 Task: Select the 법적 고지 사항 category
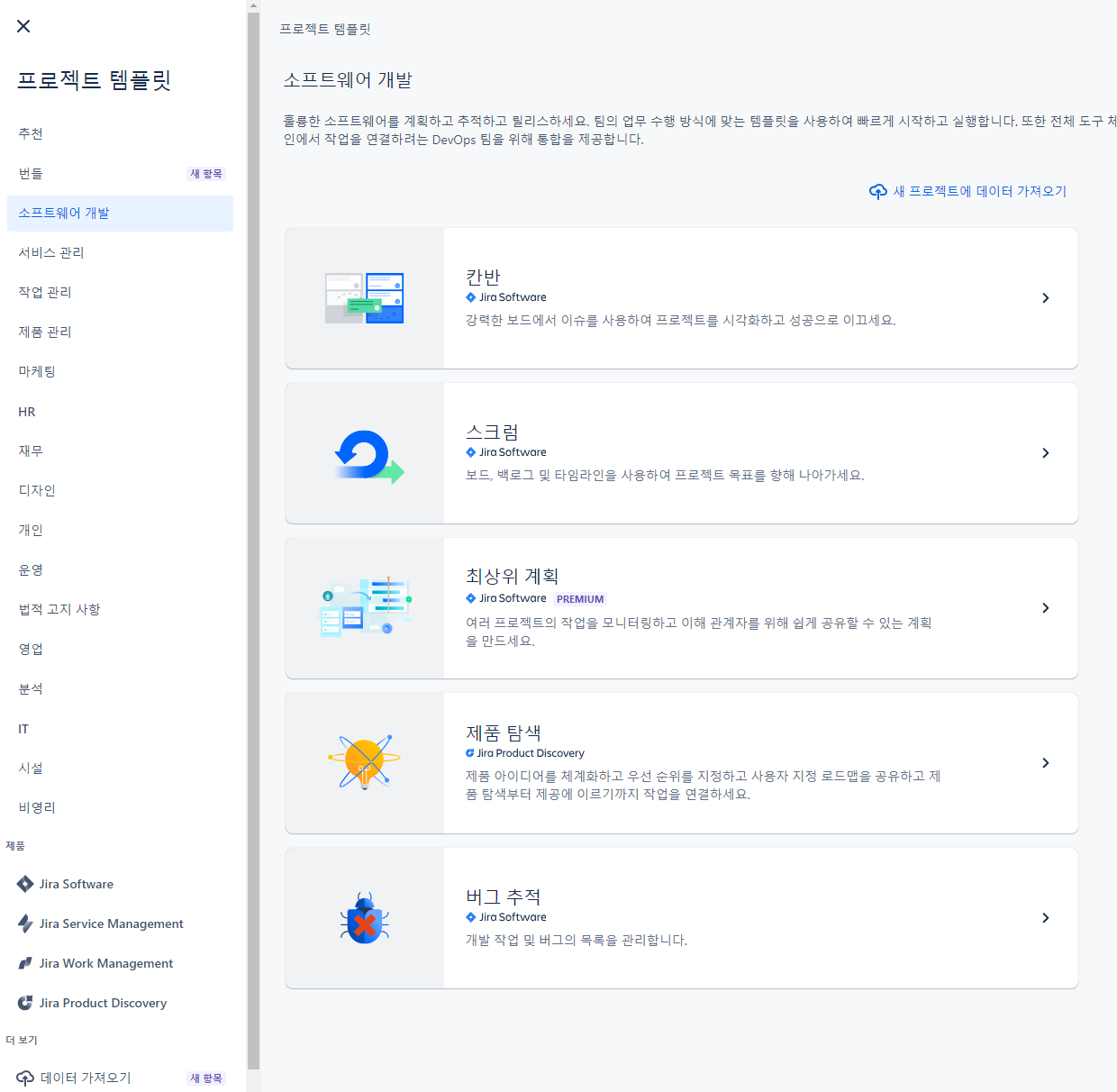120,610
